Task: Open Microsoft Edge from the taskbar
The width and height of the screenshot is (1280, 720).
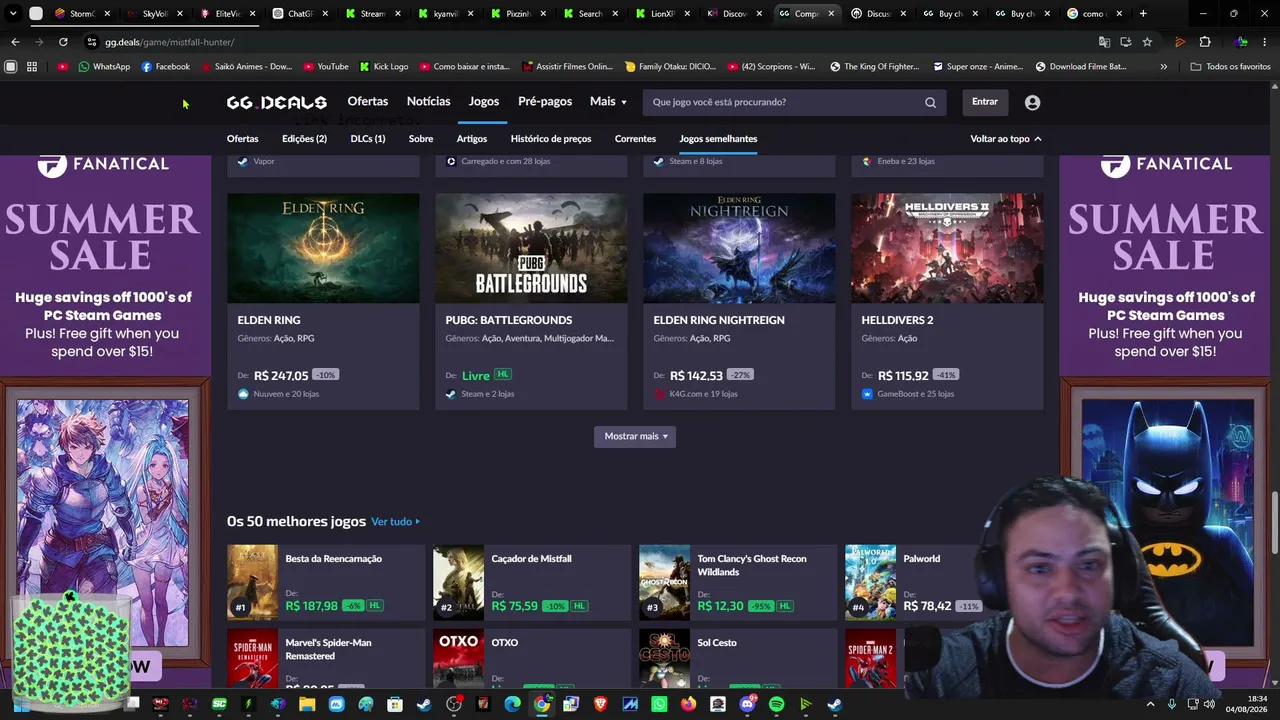Action: (512, 704)
